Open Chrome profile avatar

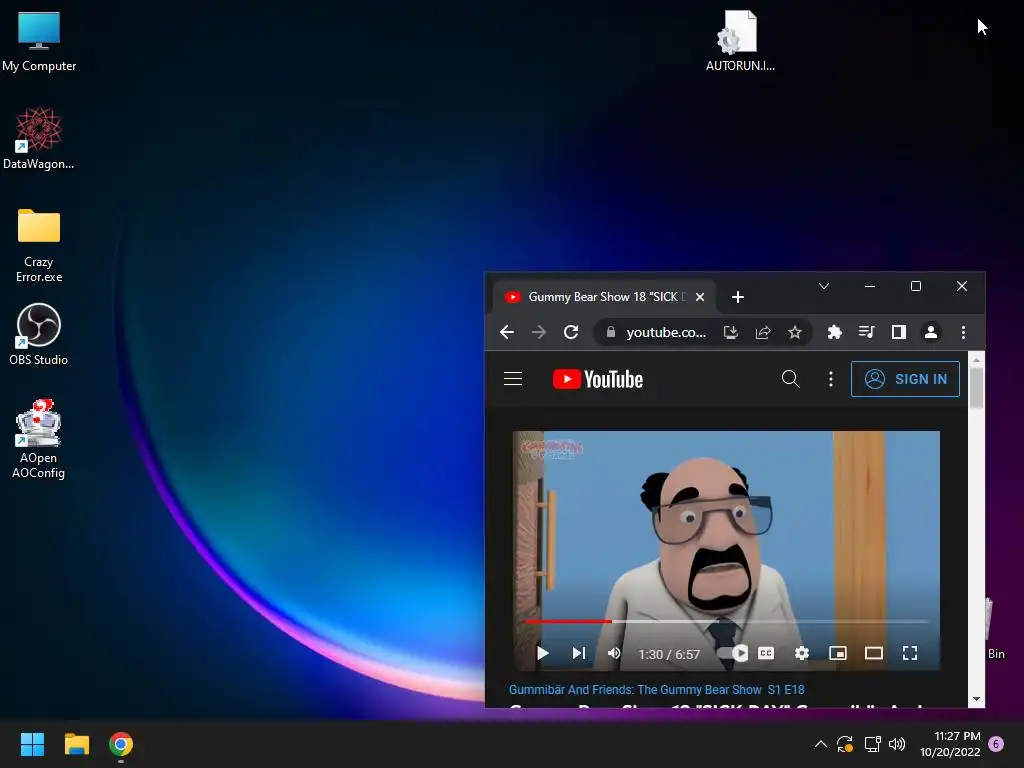[x=931, y=332]
